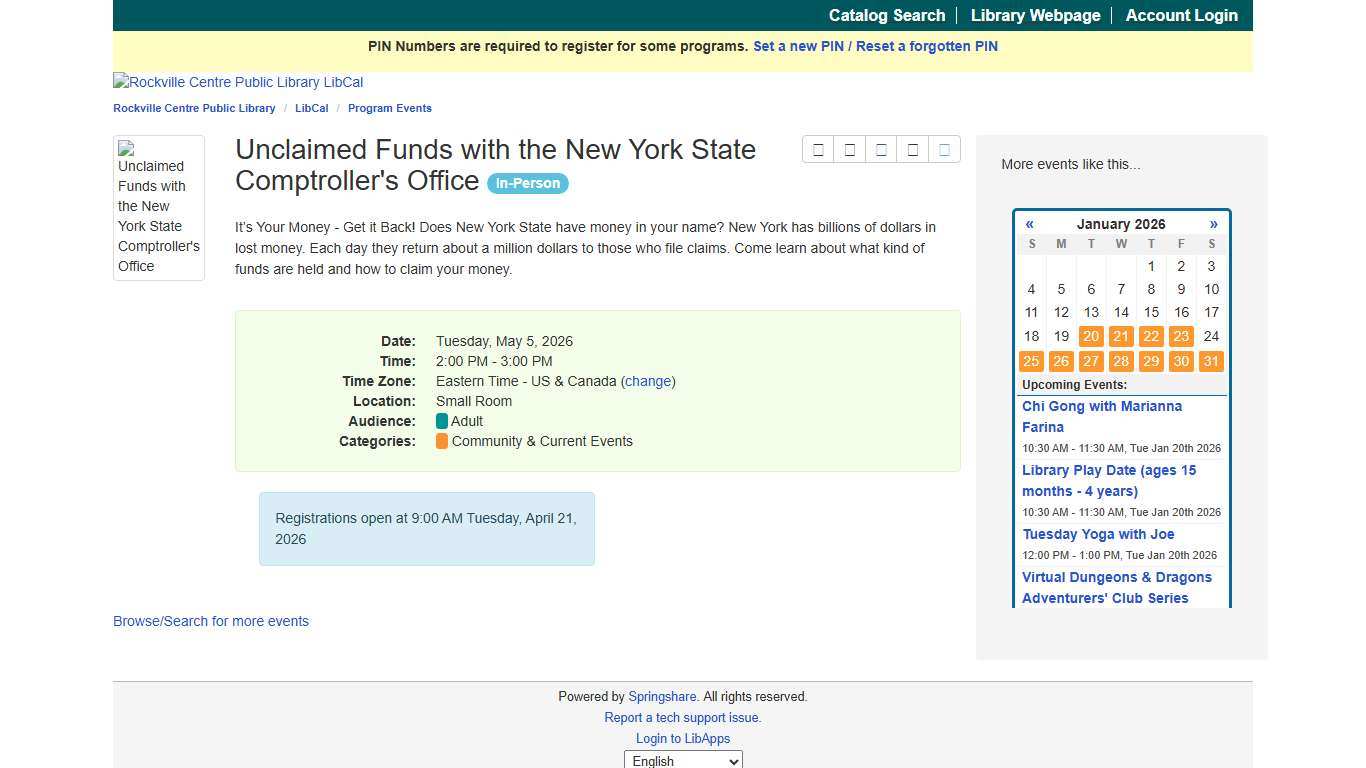Click the second button in the event action group
This screenshot has height=768, width=1366.
(850, 150)
